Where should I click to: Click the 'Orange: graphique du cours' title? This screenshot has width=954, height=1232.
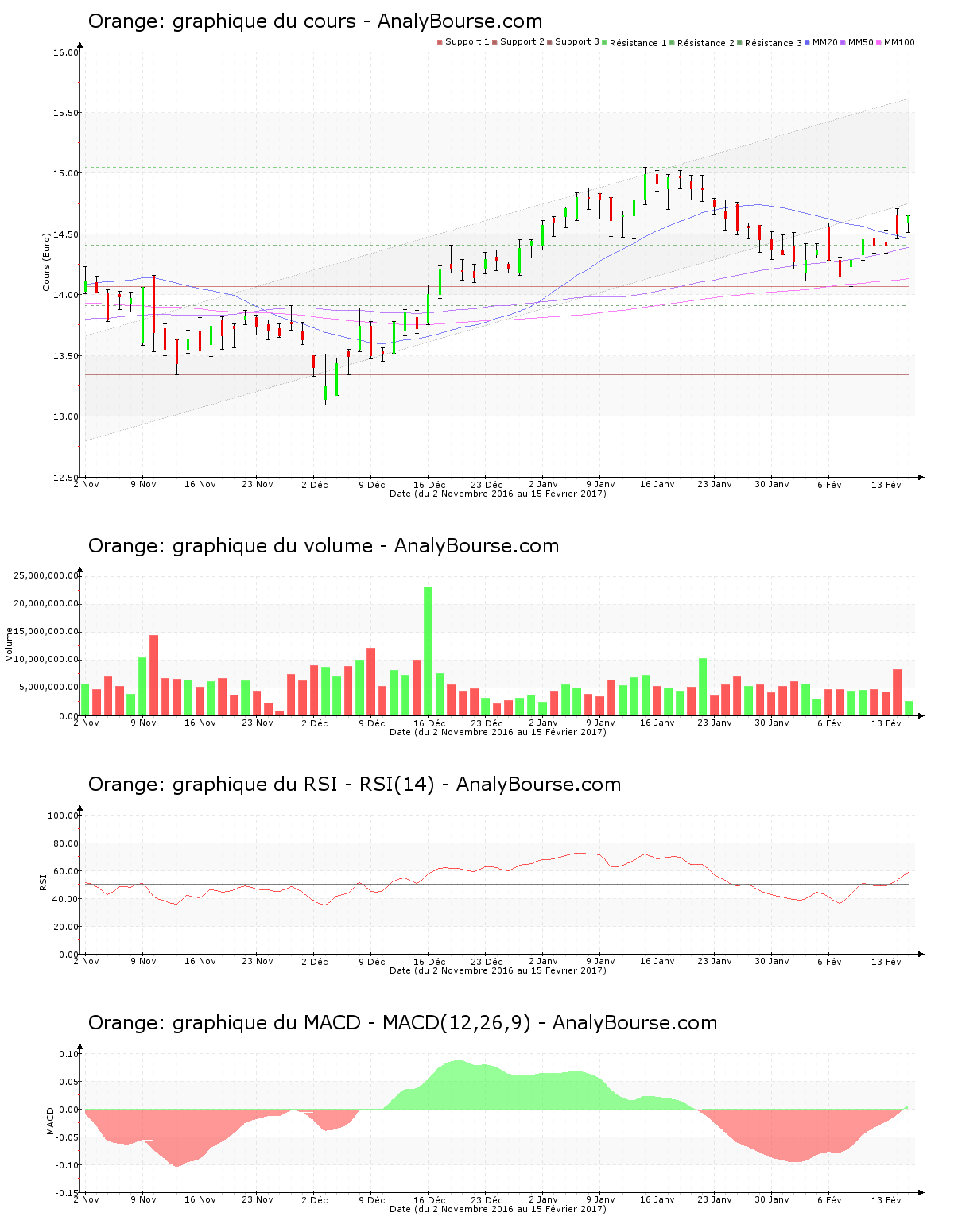(x=315, y=21)
